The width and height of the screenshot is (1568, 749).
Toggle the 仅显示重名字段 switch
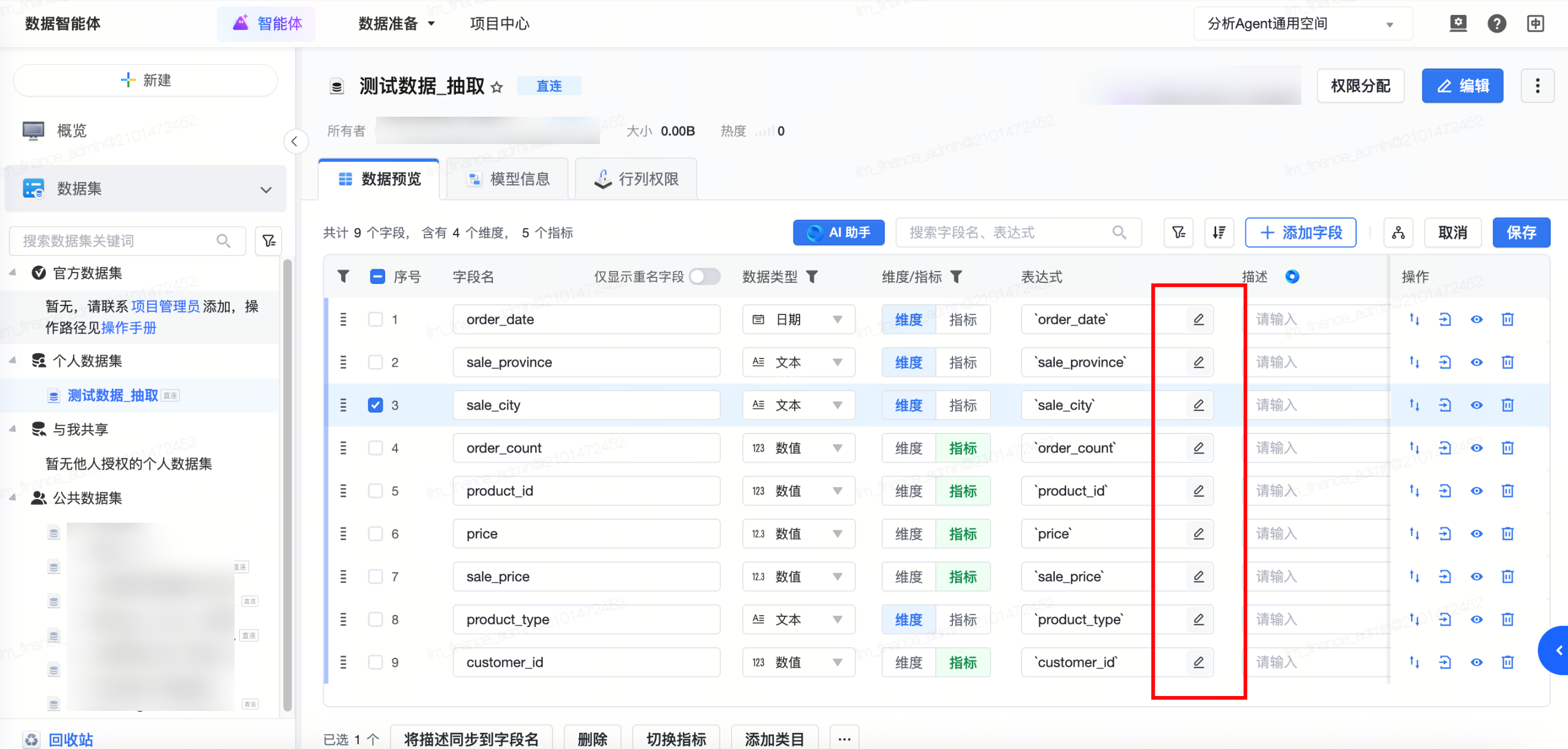tap(704, 276)
